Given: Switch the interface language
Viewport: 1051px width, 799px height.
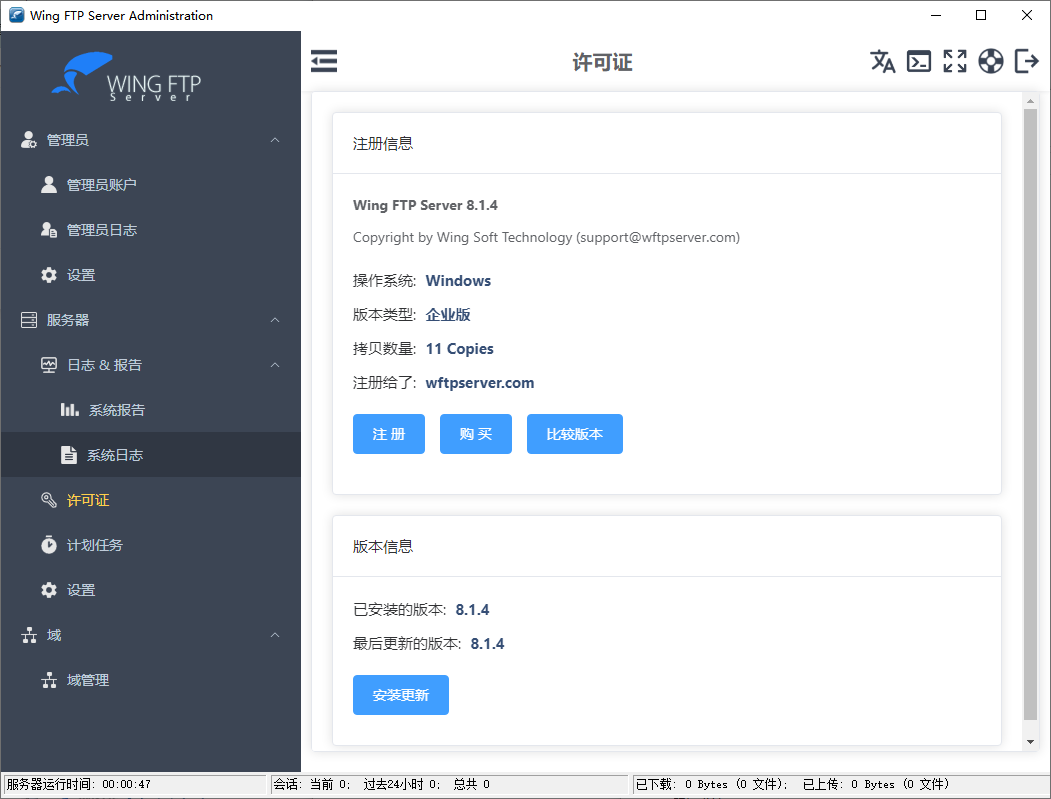Looking at the screenshot, I should [883, 61].
